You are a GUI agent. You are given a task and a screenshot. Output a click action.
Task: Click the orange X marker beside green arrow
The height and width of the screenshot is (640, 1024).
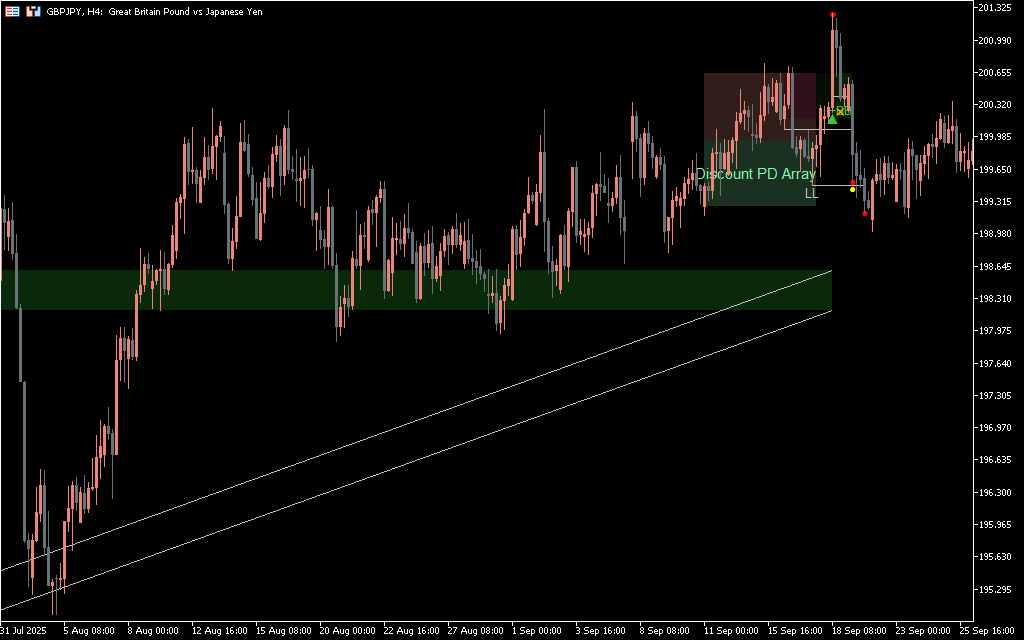(x=842, y=110)
